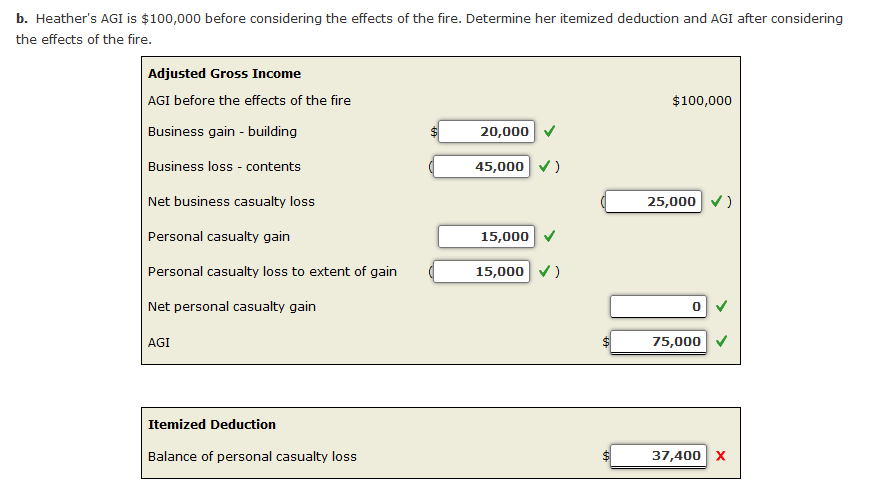Click red X beside 37,400 answer
Image resolution: width=871 pixels, height=504 pixels.
coord(720,456)
